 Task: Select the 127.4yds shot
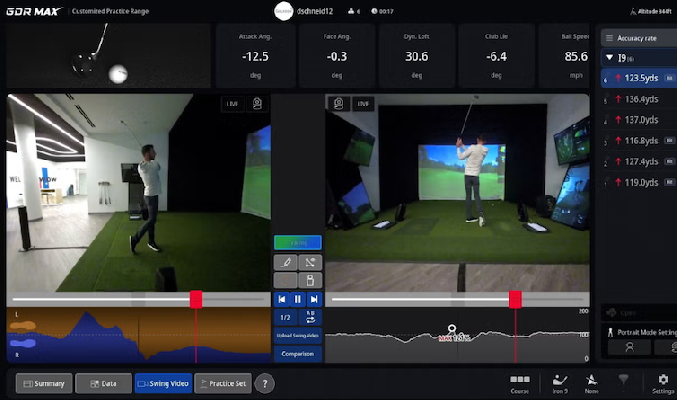coord(639,162)
